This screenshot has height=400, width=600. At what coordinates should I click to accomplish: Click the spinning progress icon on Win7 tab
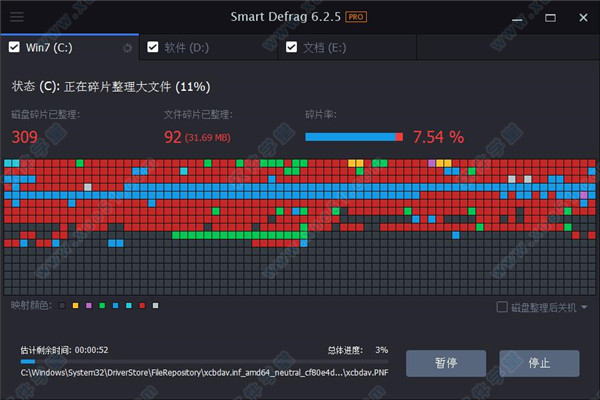[x=127, y=48]
